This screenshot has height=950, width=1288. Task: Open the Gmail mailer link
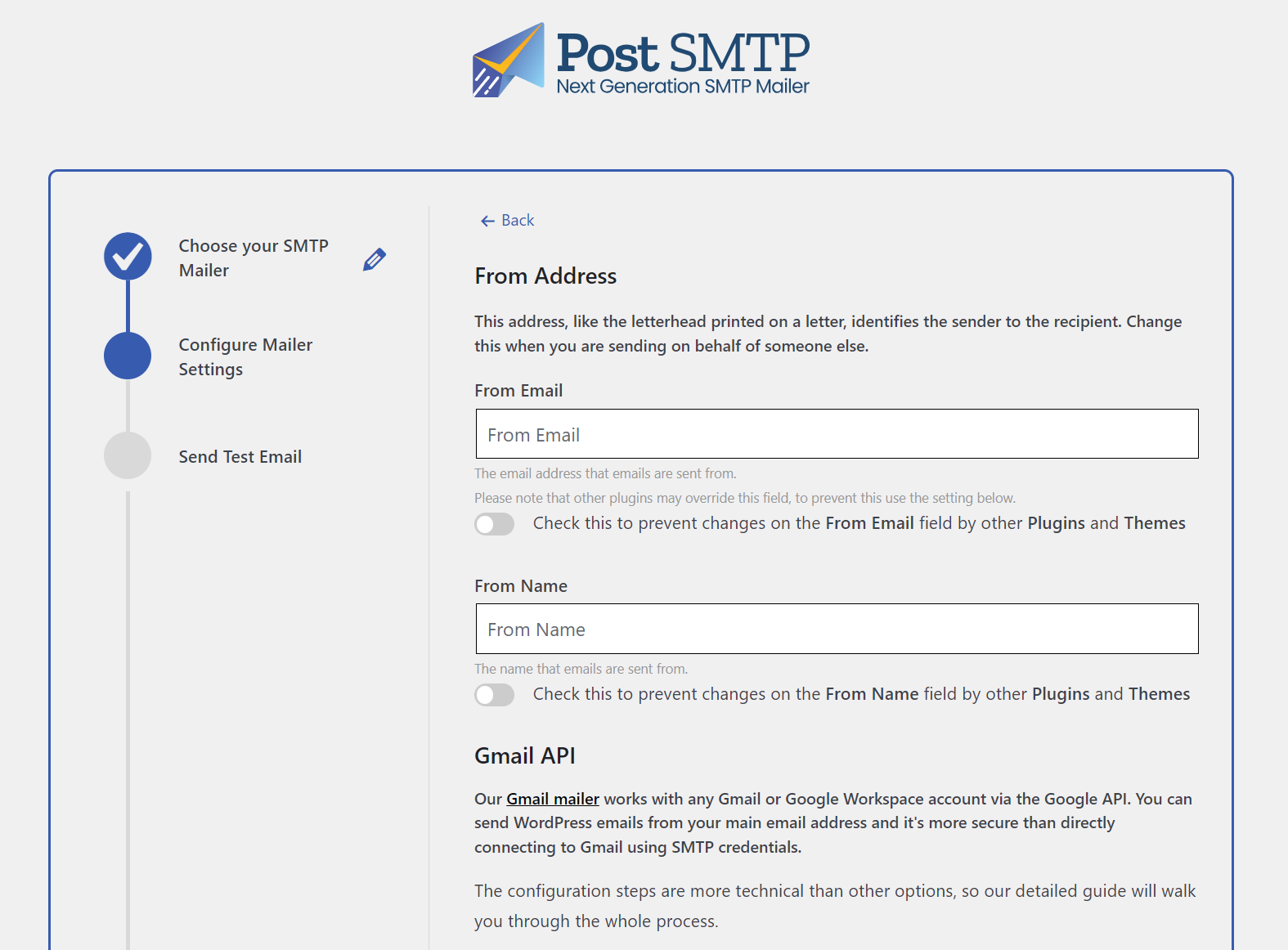553,799
